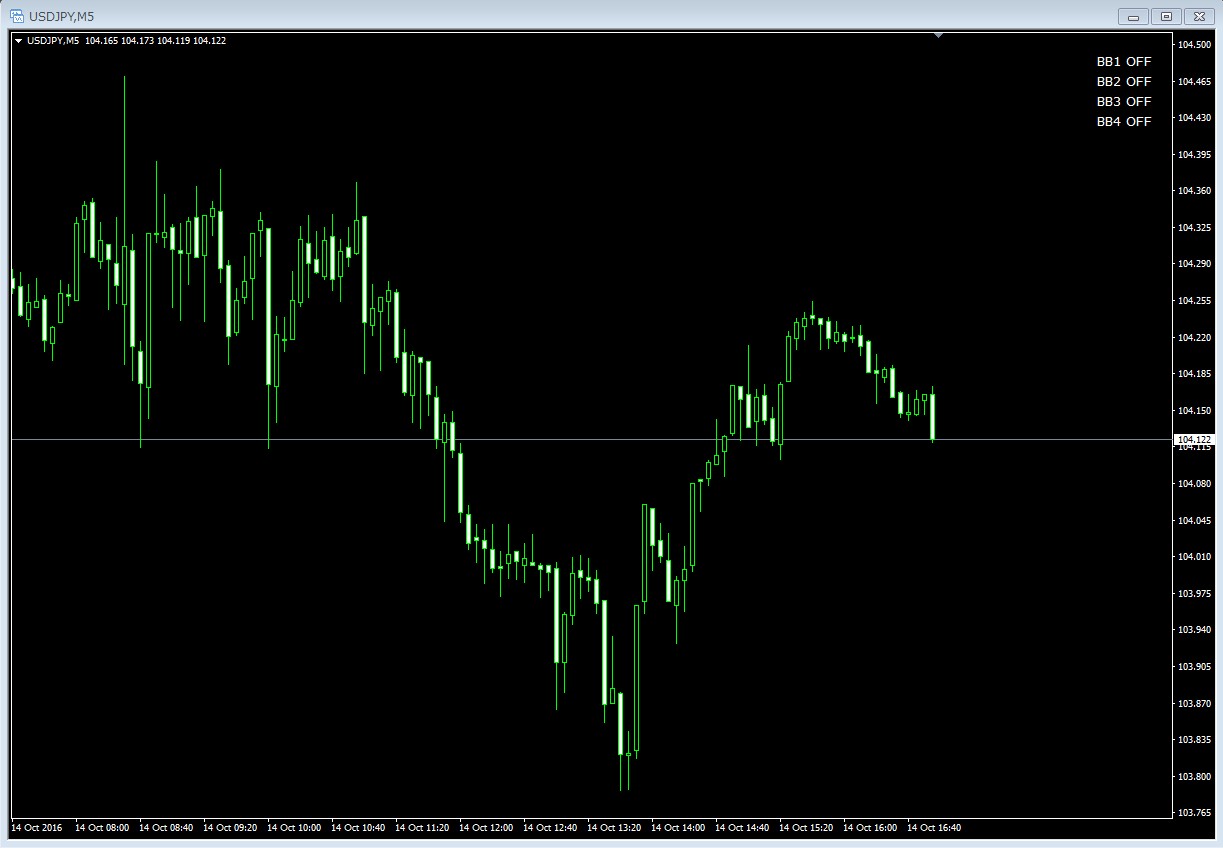The width and height of the screenshot is (1223, 848).
Task: Click the USDJPY,M5 window title text
Action: 62,16
